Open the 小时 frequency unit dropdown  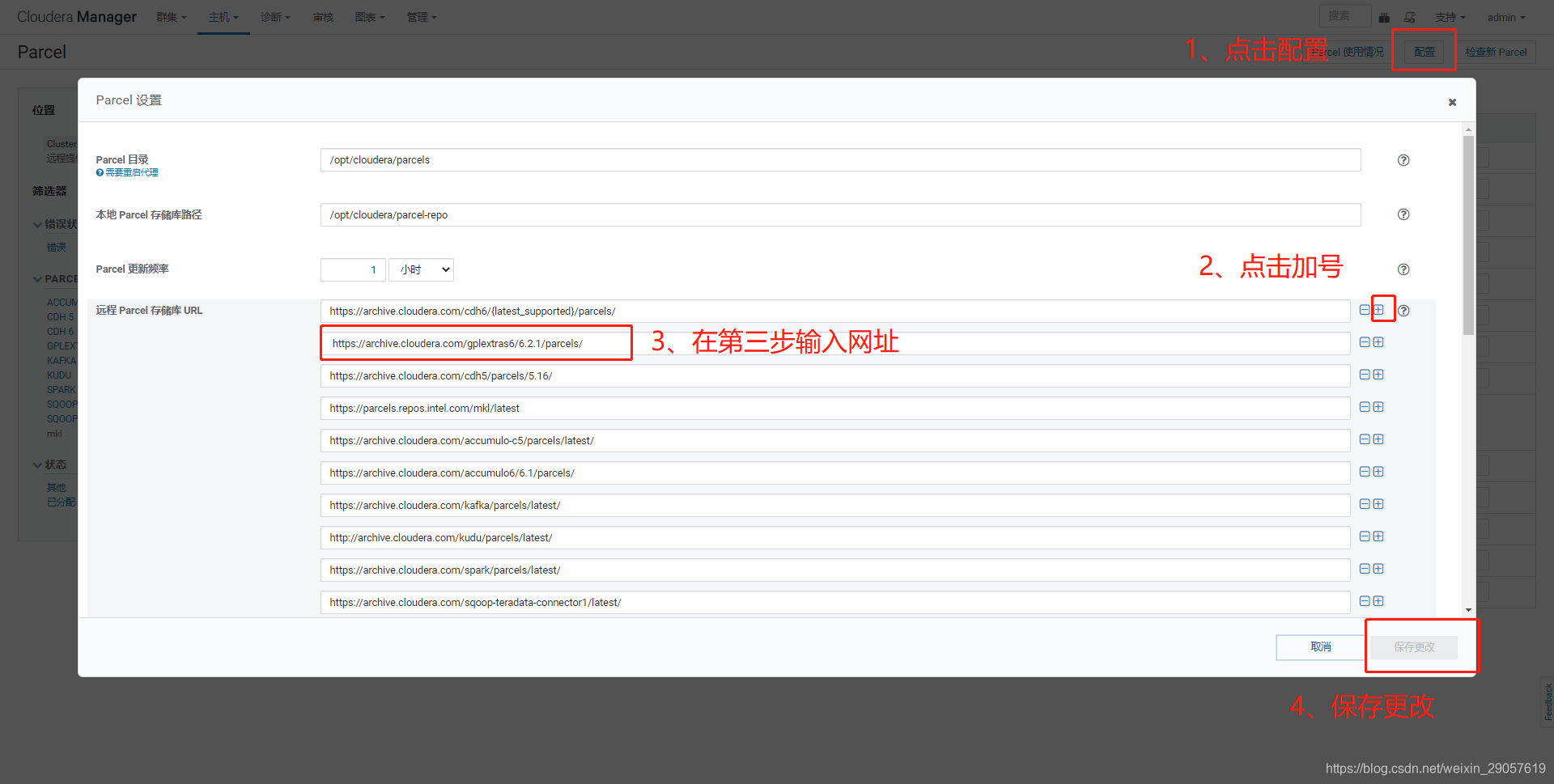421,269
